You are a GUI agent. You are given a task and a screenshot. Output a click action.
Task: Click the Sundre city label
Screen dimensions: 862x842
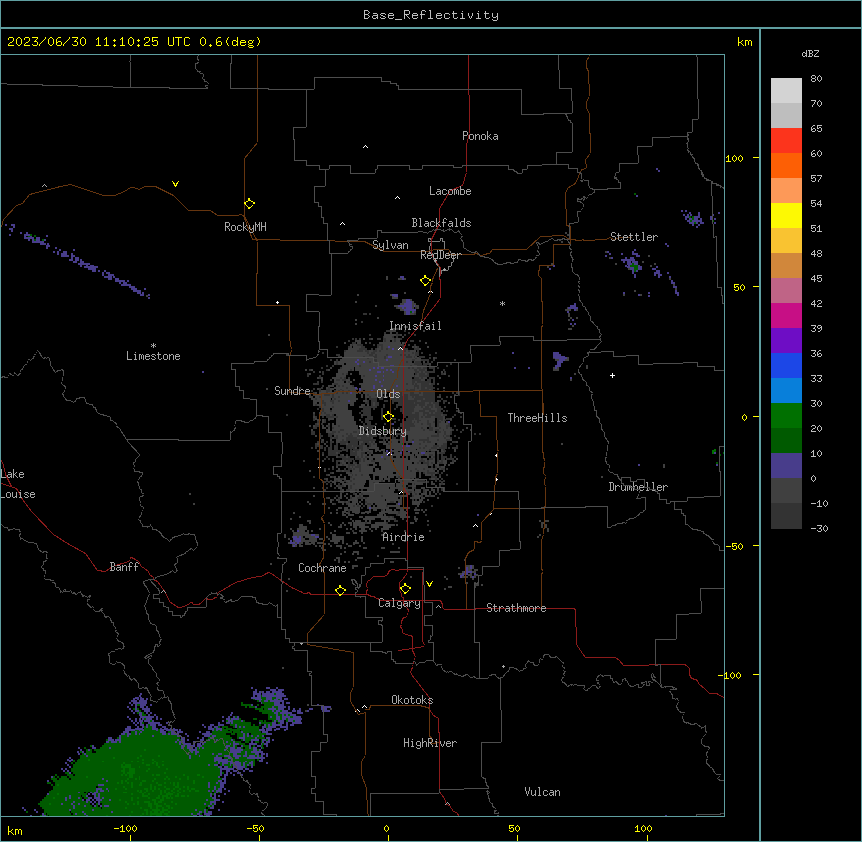click(x=292, y=391)
